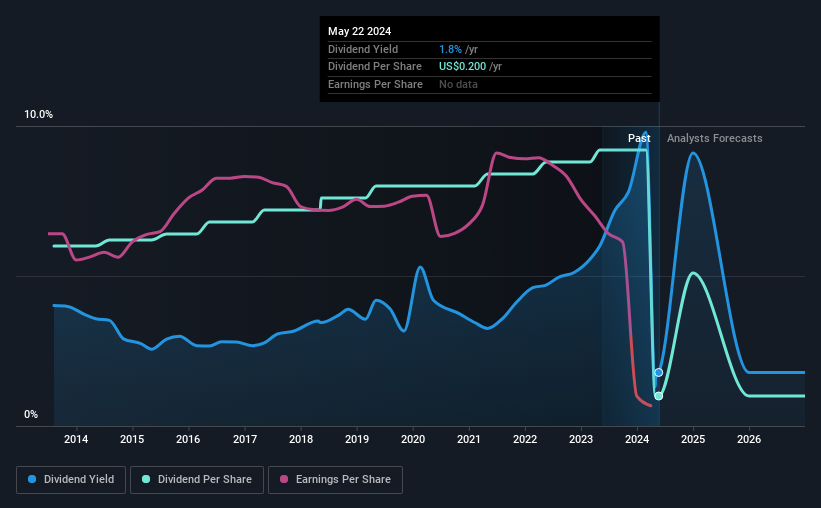Click the 2014 x-axis year label
821x508 pixels.
click(x=76, y=439)
